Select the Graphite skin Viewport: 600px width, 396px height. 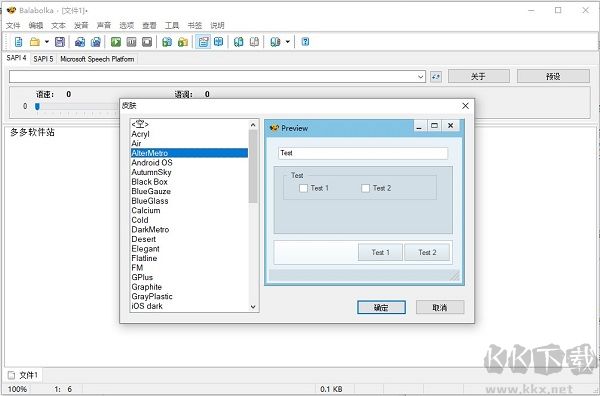pyautogui.click(x=189, y=287)
